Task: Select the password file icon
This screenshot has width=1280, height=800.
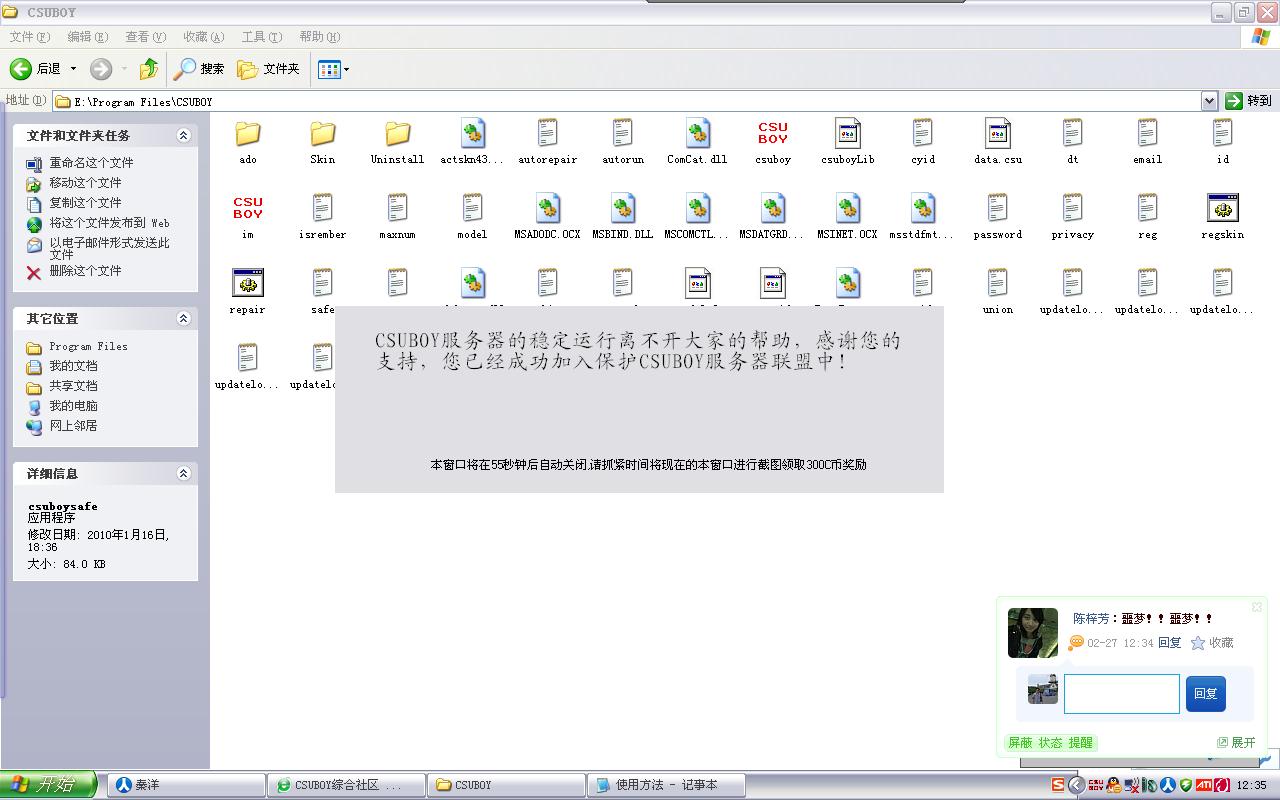Action: [998, 209]
